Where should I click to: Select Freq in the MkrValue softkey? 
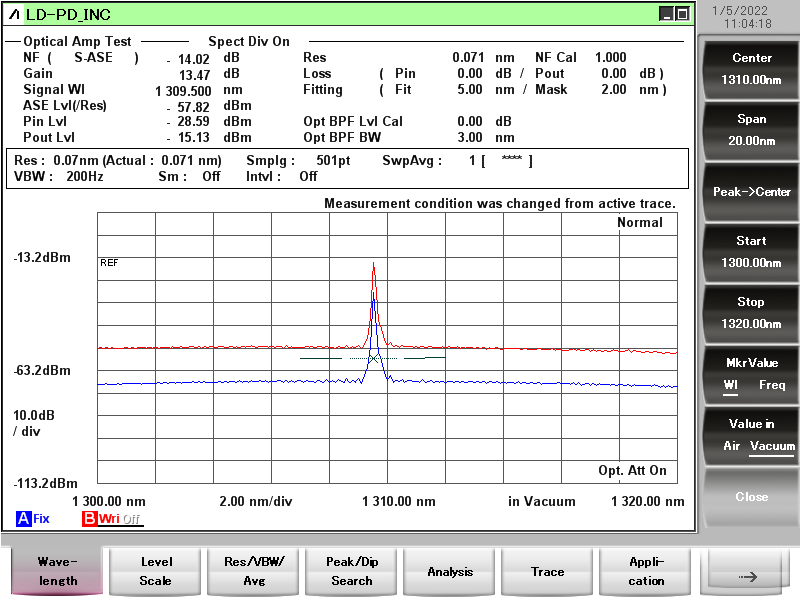(x=772, y=385)
